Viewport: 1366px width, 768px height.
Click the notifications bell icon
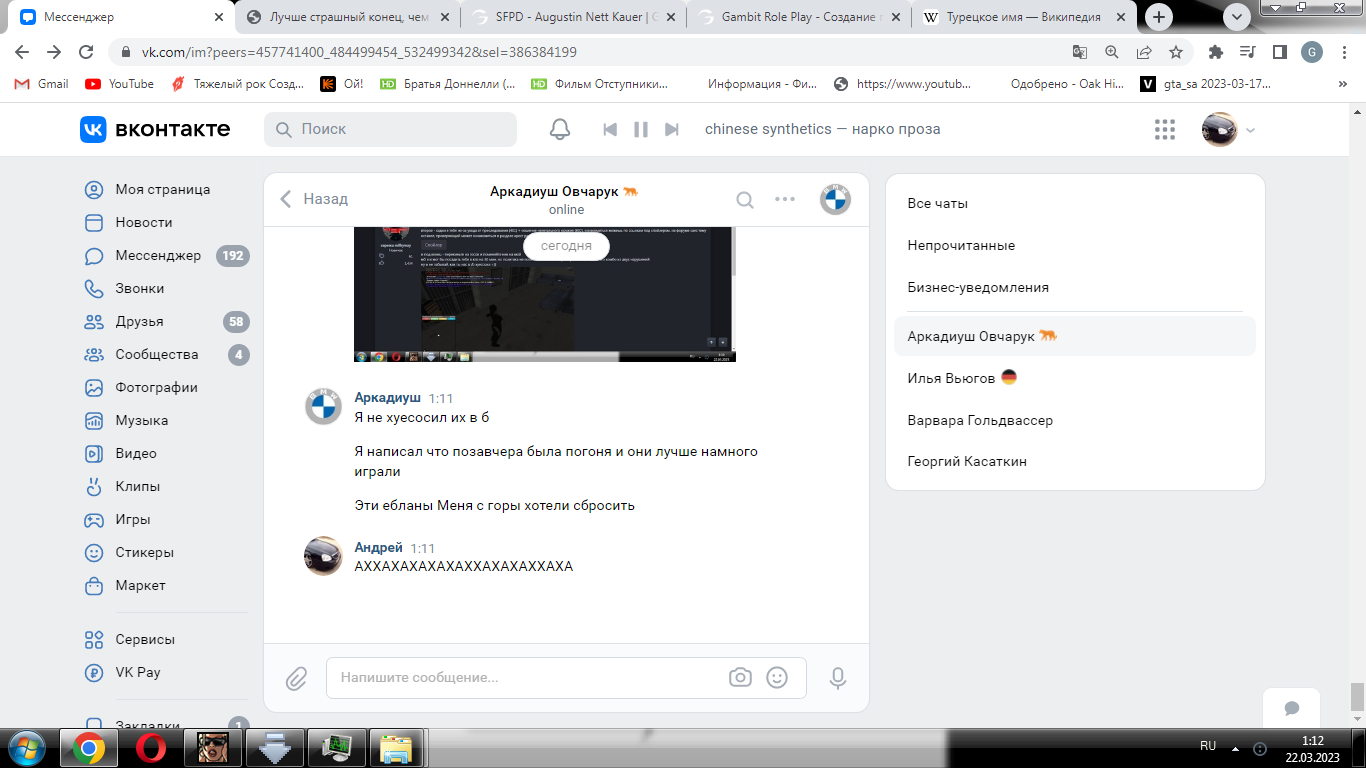click(x=560, y=129)
